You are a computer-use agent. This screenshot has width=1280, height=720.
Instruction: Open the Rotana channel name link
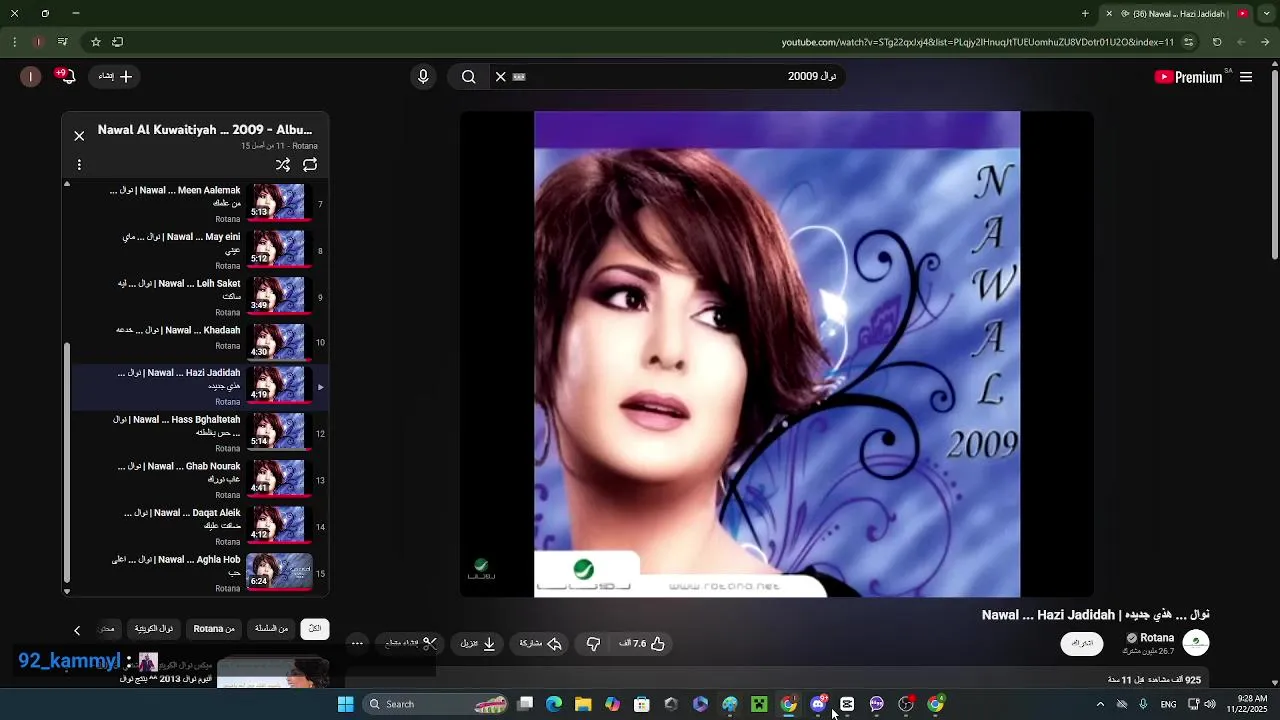[x=1157, y=638]
